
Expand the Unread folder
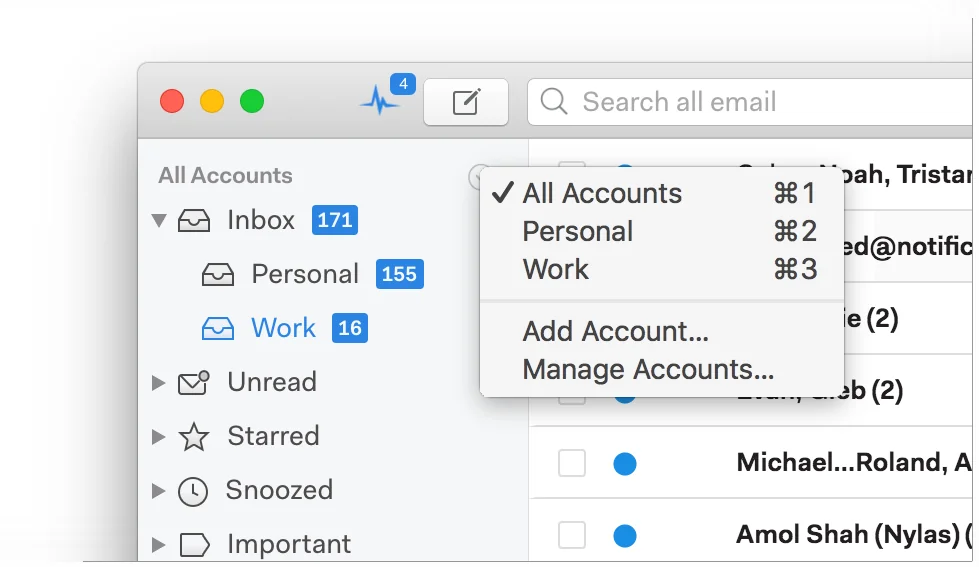tap(159, 383)
